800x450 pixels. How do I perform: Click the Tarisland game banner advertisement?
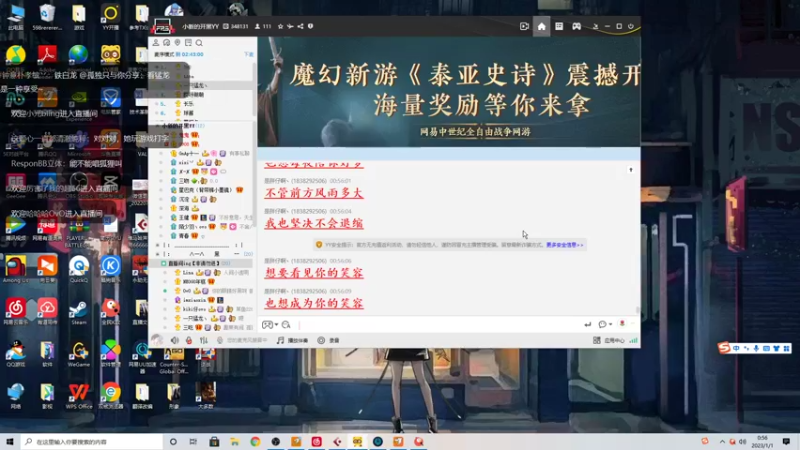click(x=449, y=92)
